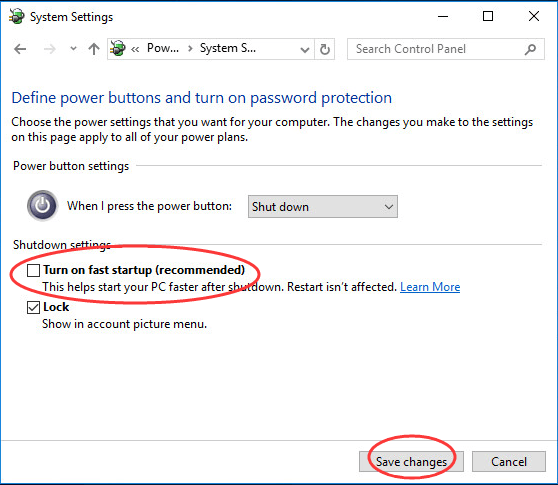This screenshot has width=558, height=485.
Task: Open the recent locations chevron
Action: [73, 48]
